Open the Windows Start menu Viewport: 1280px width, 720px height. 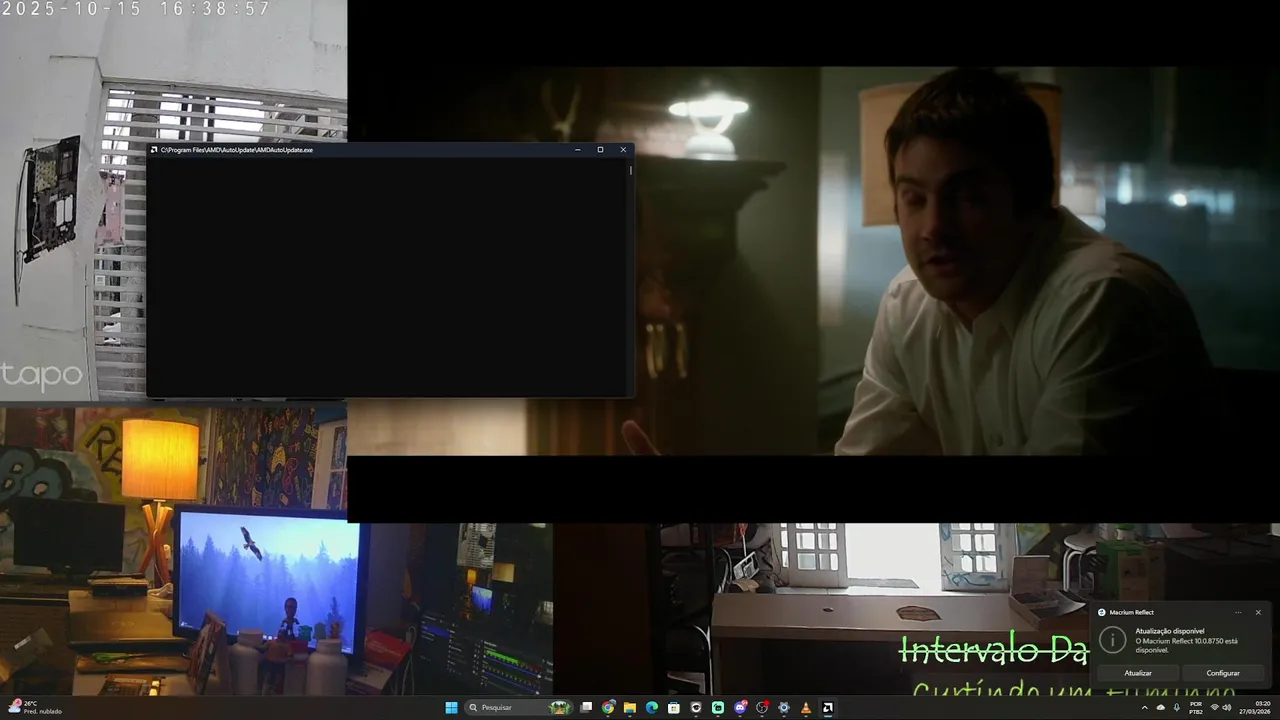(x=451, y=707)
